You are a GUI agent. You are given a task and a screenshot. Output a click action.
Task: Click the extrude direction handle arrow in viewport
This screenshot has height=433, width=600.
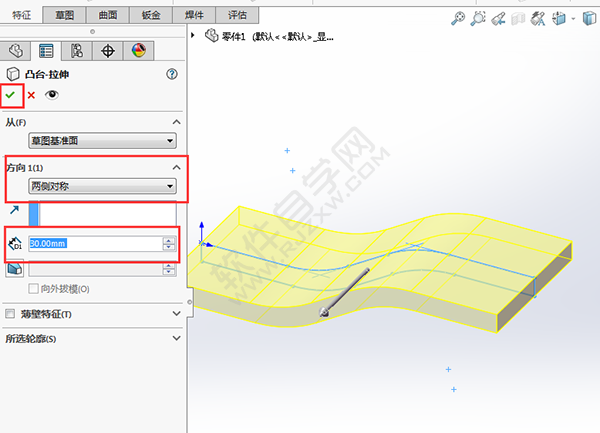[345, 292]
